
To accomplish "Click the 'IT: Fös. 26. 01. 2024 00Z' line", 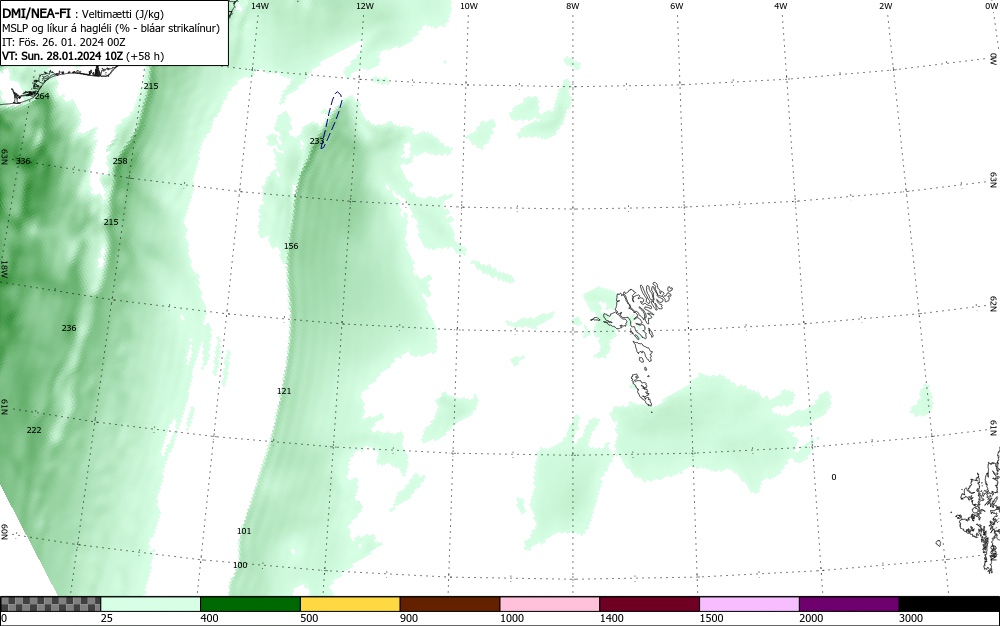I will 64,42.
